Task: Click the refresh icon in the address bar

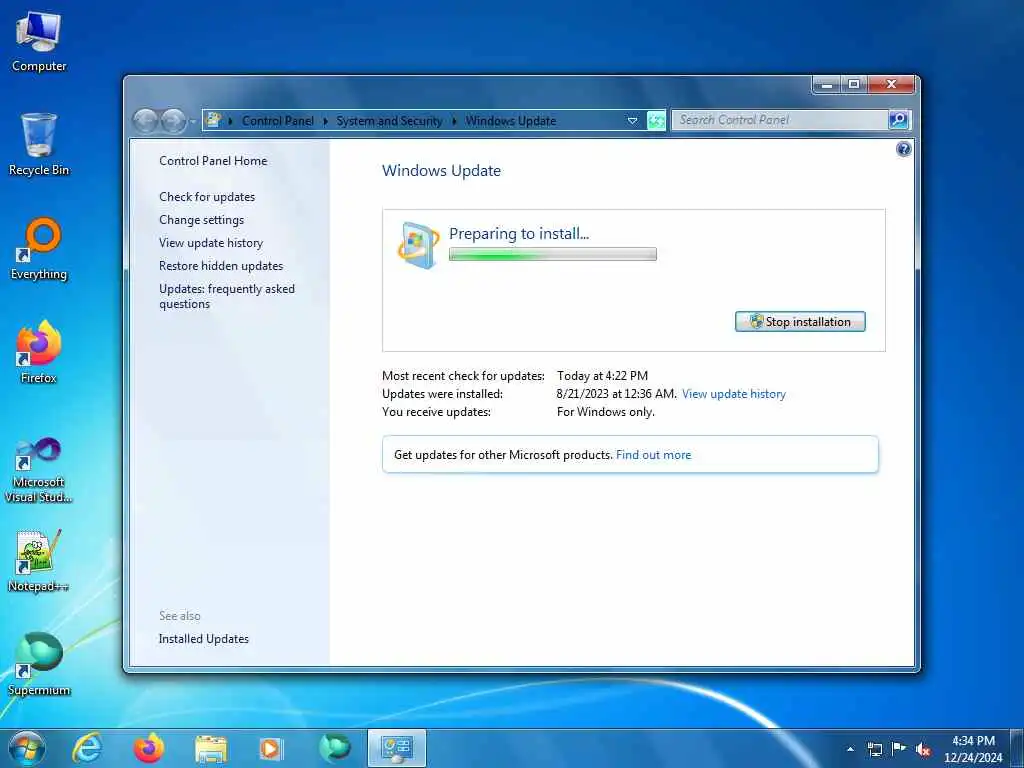Action: 656,121
